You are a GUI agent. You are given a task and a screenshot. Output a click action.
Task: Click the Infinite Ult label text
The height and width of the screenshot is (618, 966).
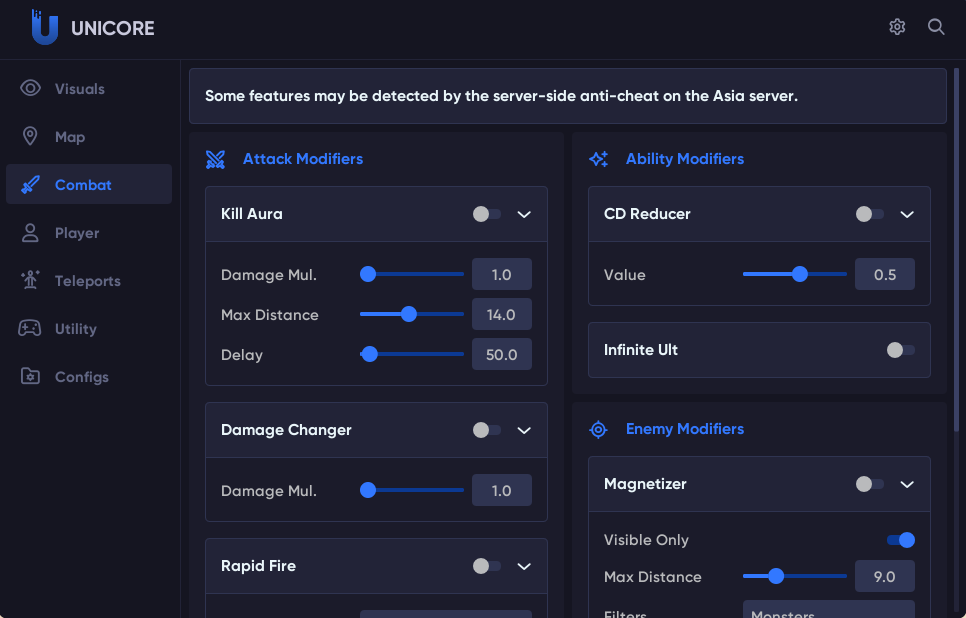tap(641, 350)
